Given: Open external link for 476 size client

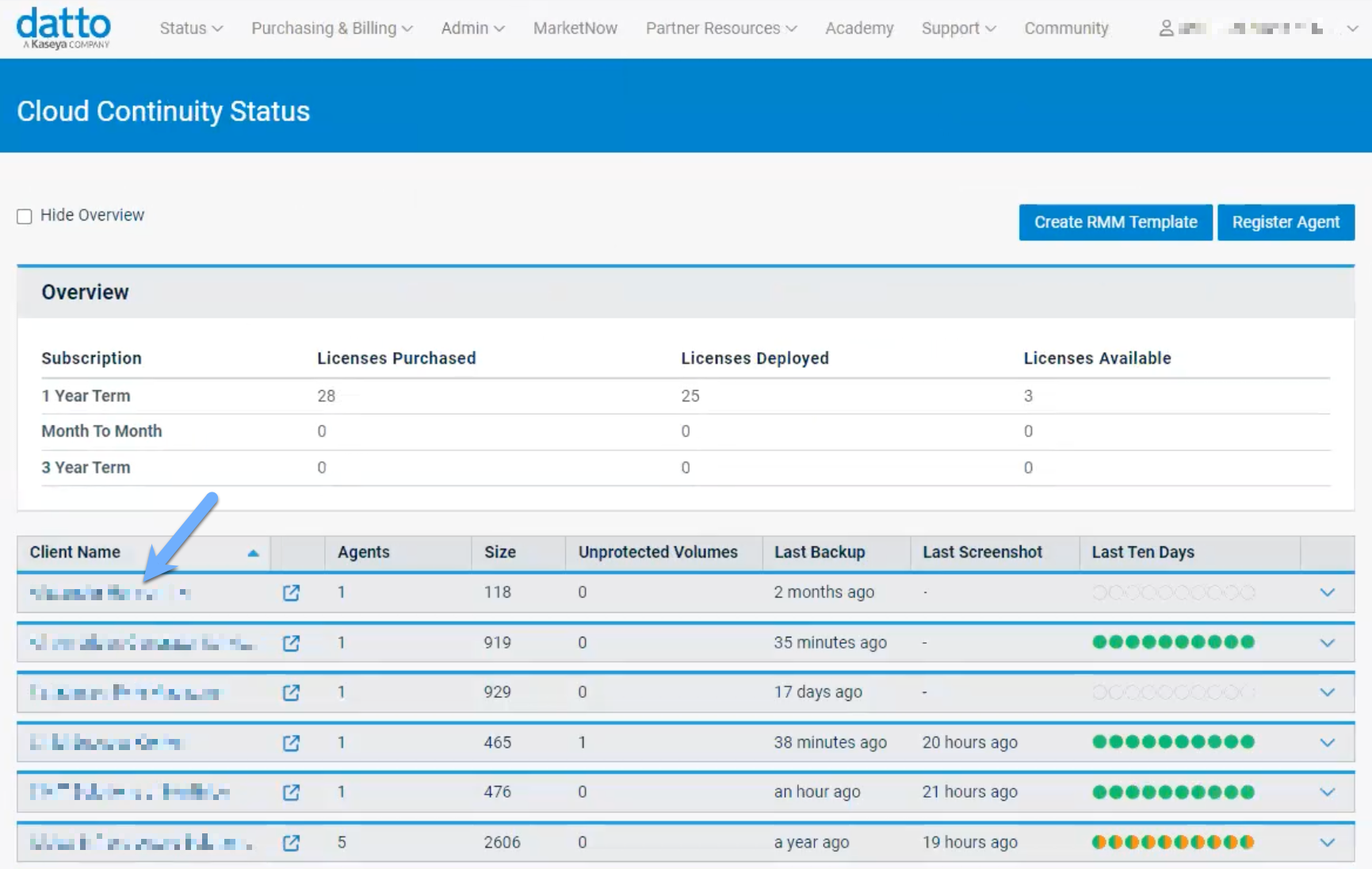Looking at the screenshot, I should pos(291,792).
